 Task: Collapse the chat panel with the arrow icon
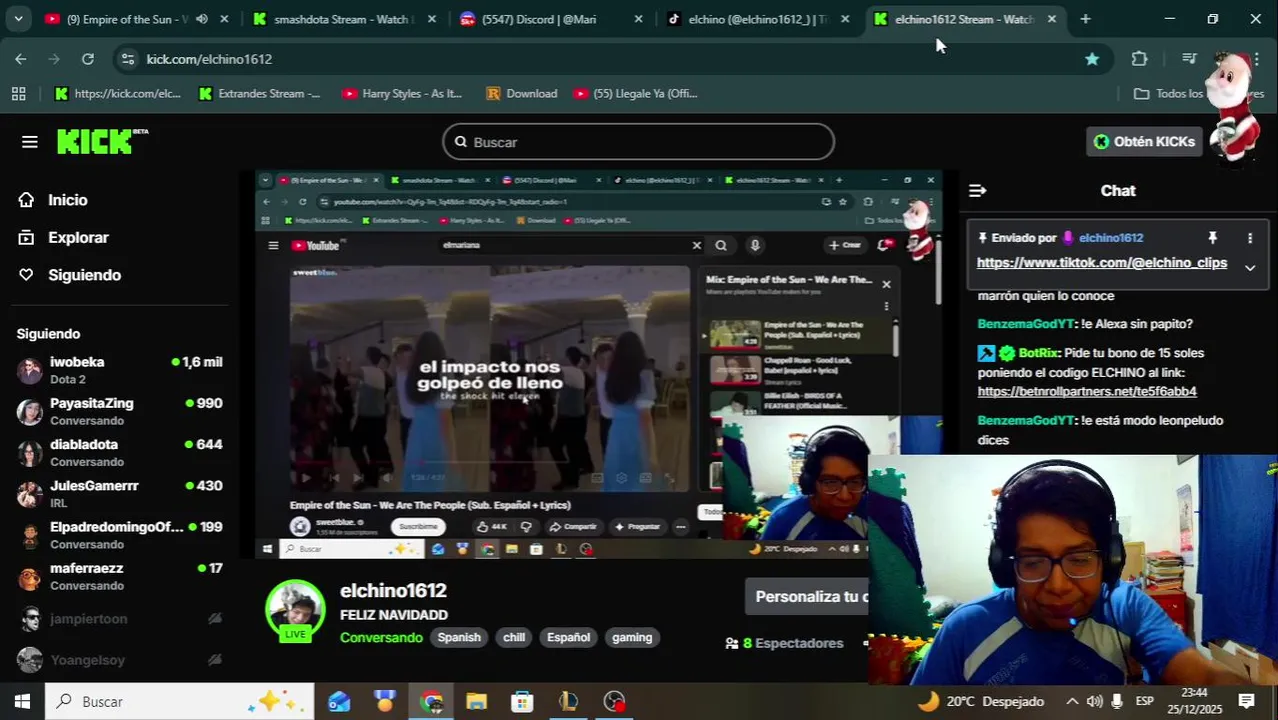pyautogui.click(x=978, y=190)
